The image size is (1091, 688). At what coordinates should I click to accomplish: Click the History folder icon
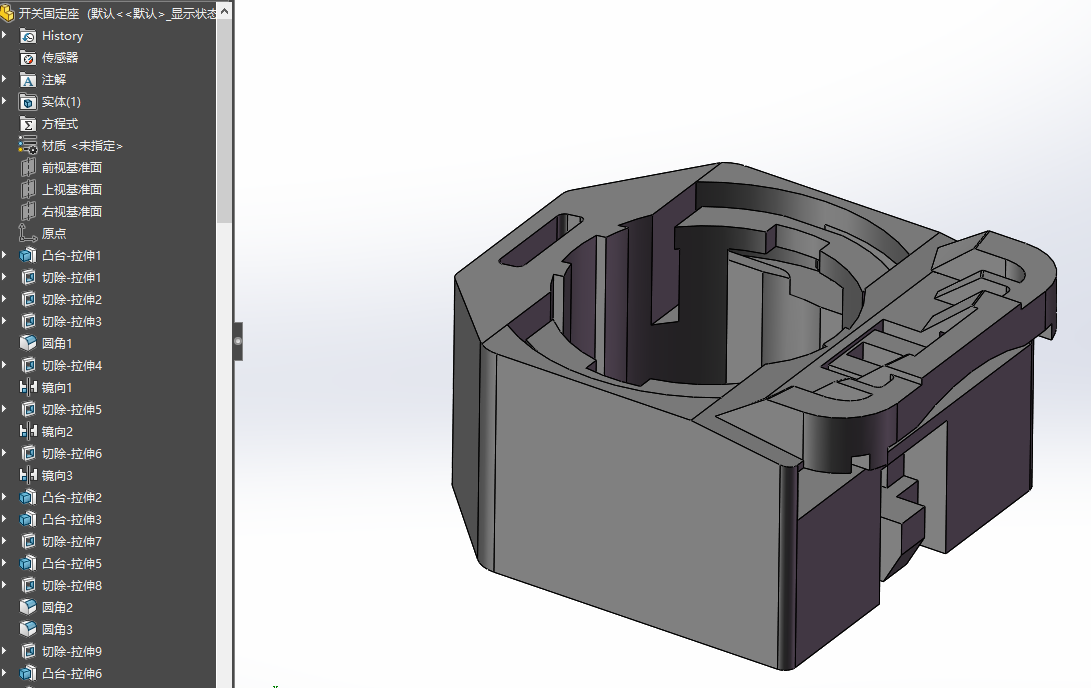click(x=28, y=36)
